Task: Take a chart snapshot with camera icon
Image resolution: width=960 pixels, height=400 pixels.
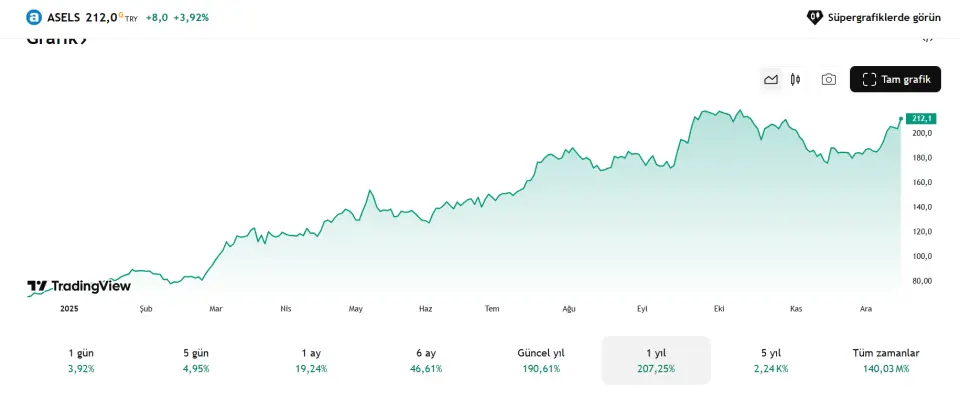Action: pos(828,79)
